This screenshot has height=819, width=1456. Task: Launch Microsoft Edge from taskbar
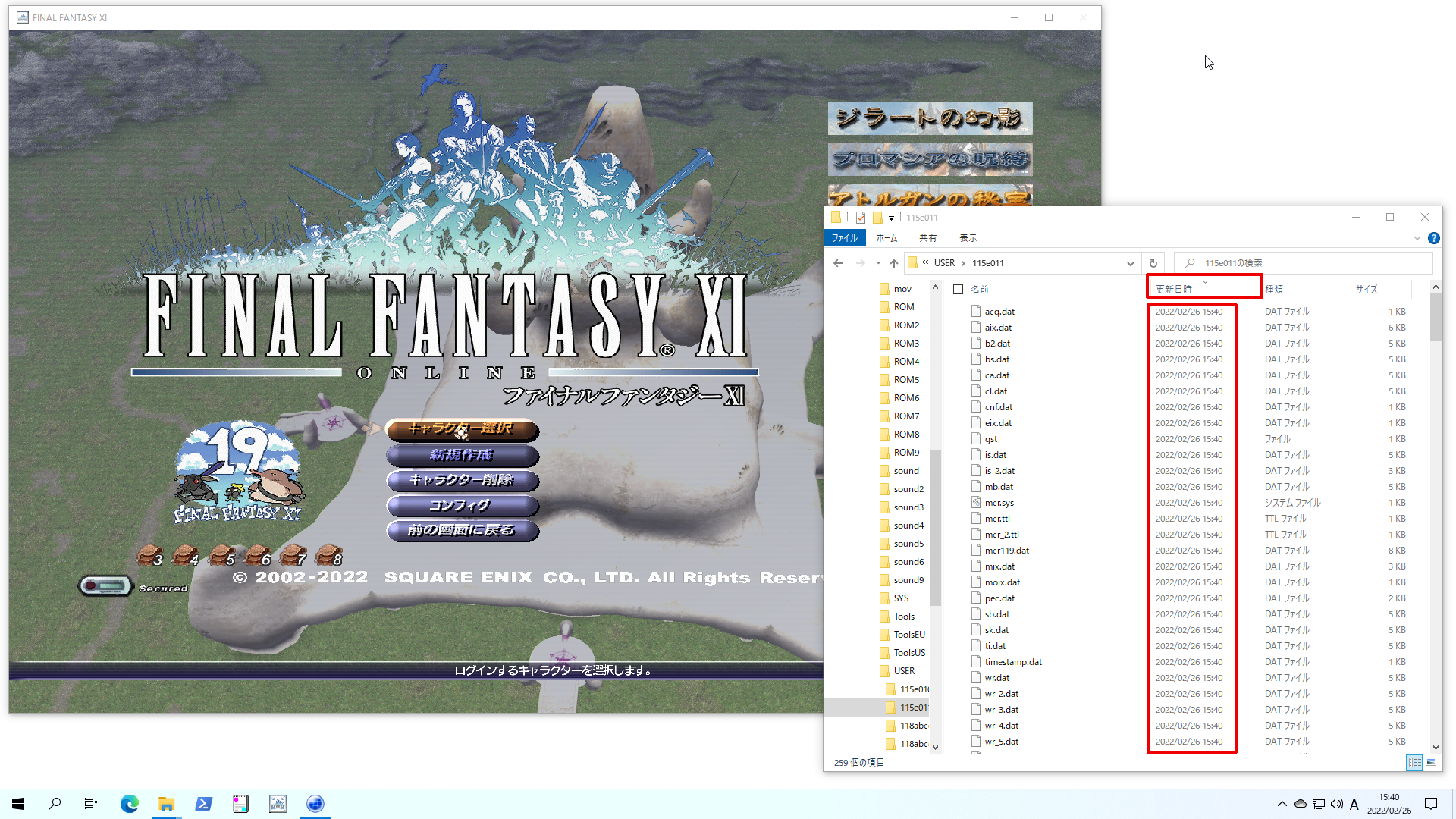130,804
